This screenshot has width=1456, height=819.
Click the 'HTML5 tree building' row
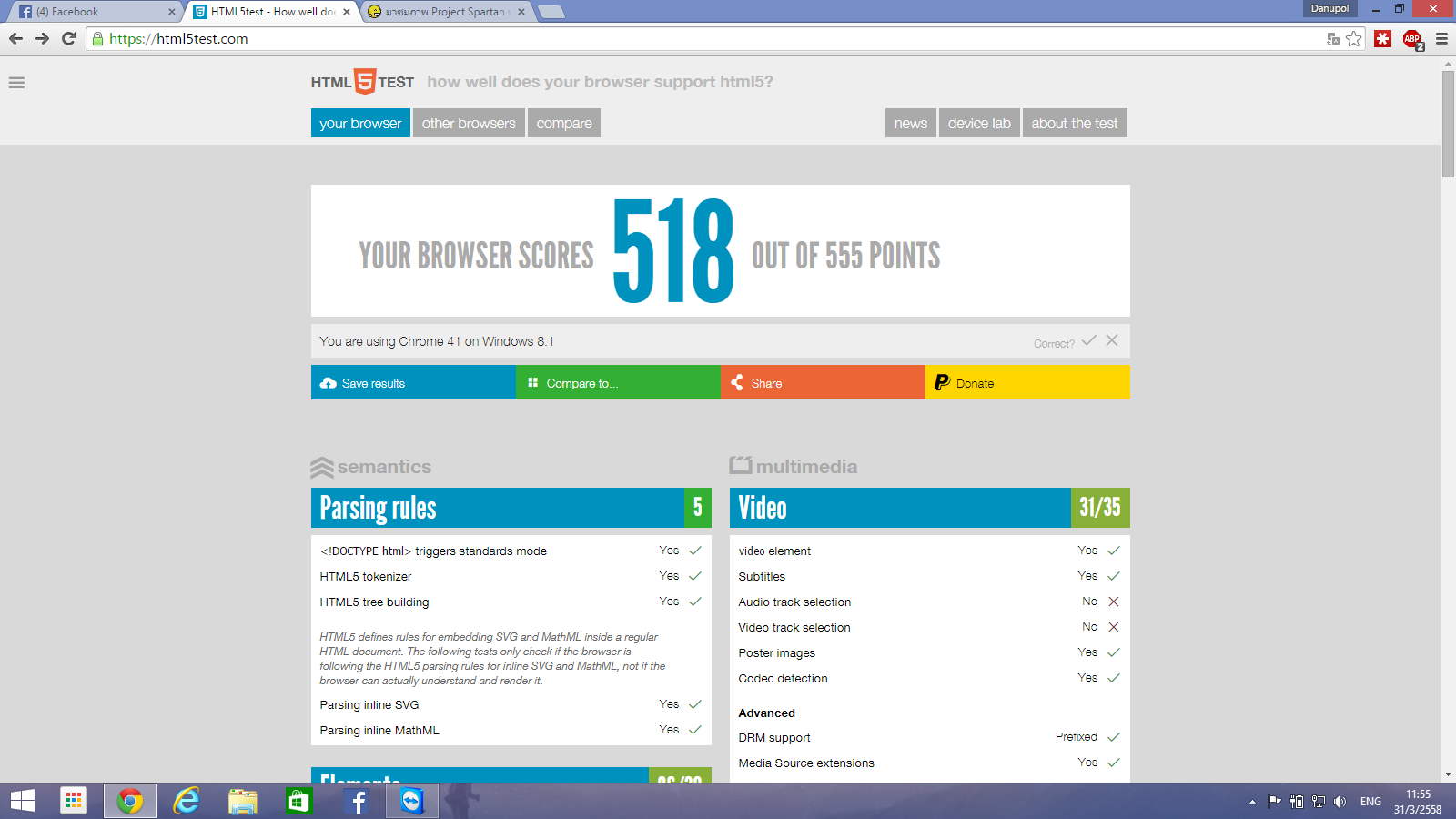[511, 602]
